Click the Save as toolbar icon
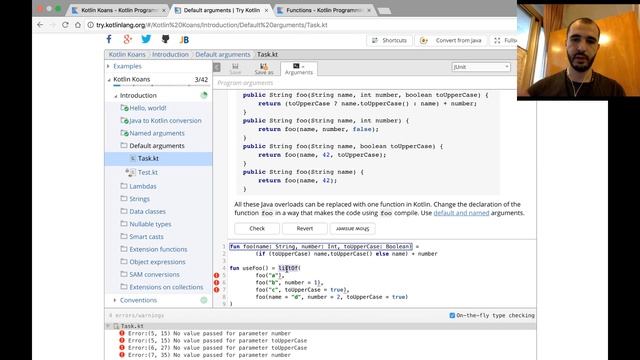 coord(264,69)
